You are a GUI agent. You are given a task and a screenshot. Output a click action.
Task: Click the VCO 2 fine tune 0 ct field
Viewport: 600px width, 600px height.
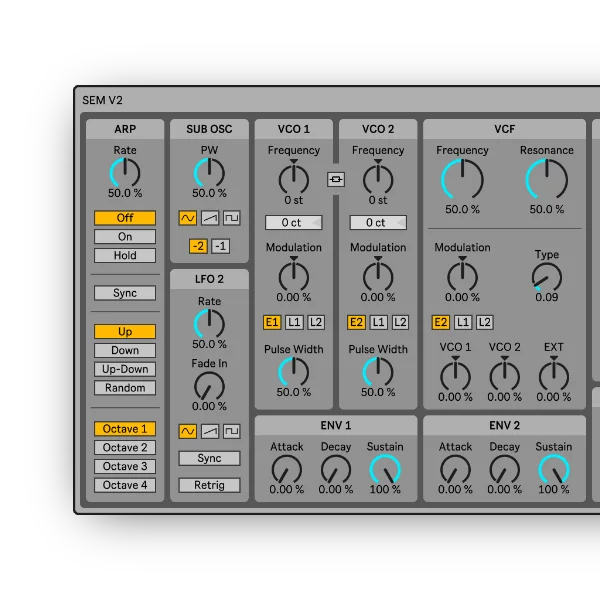(378, 222)
